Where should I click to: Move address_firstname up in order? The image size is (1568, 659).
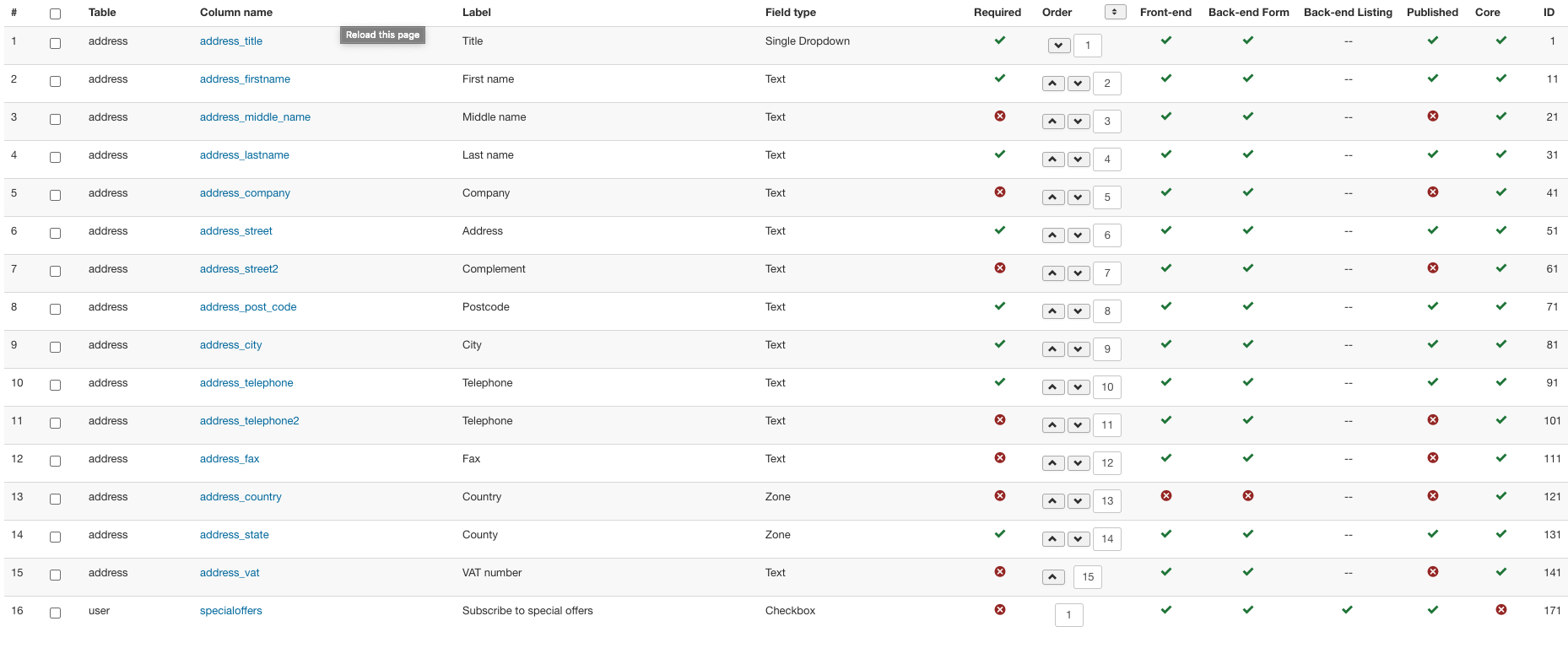pos(1052,84)
